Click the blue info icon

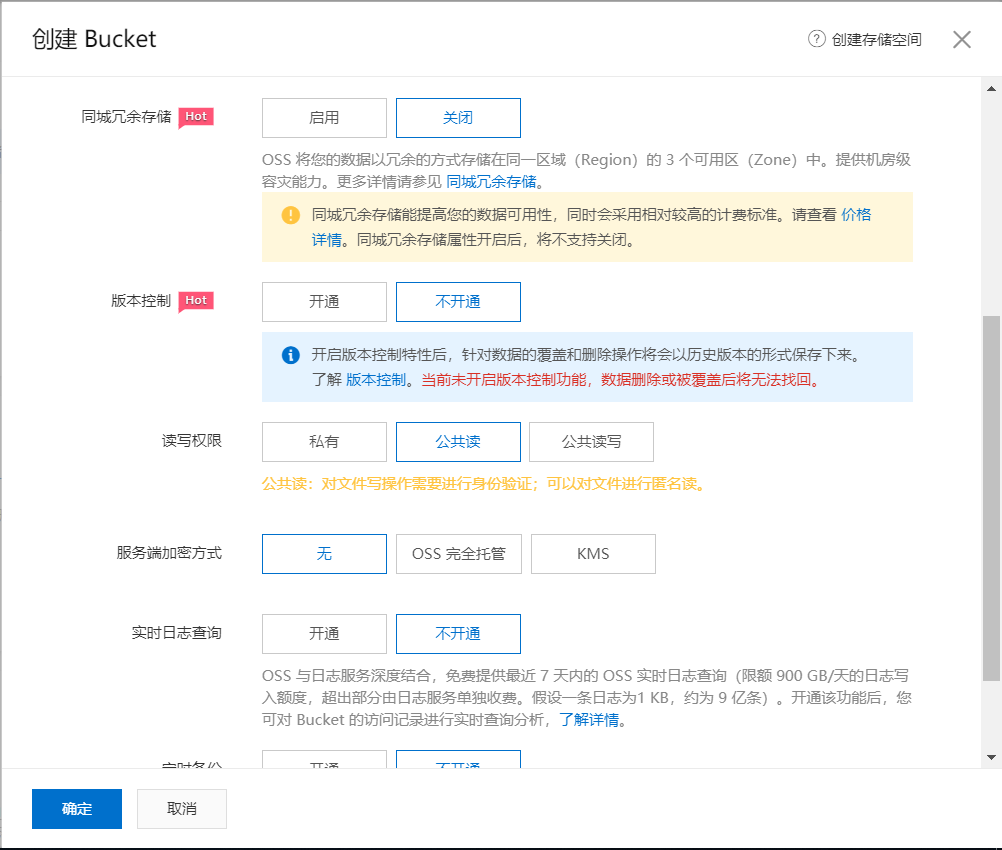pyautogui.click(x=291, y=355)
